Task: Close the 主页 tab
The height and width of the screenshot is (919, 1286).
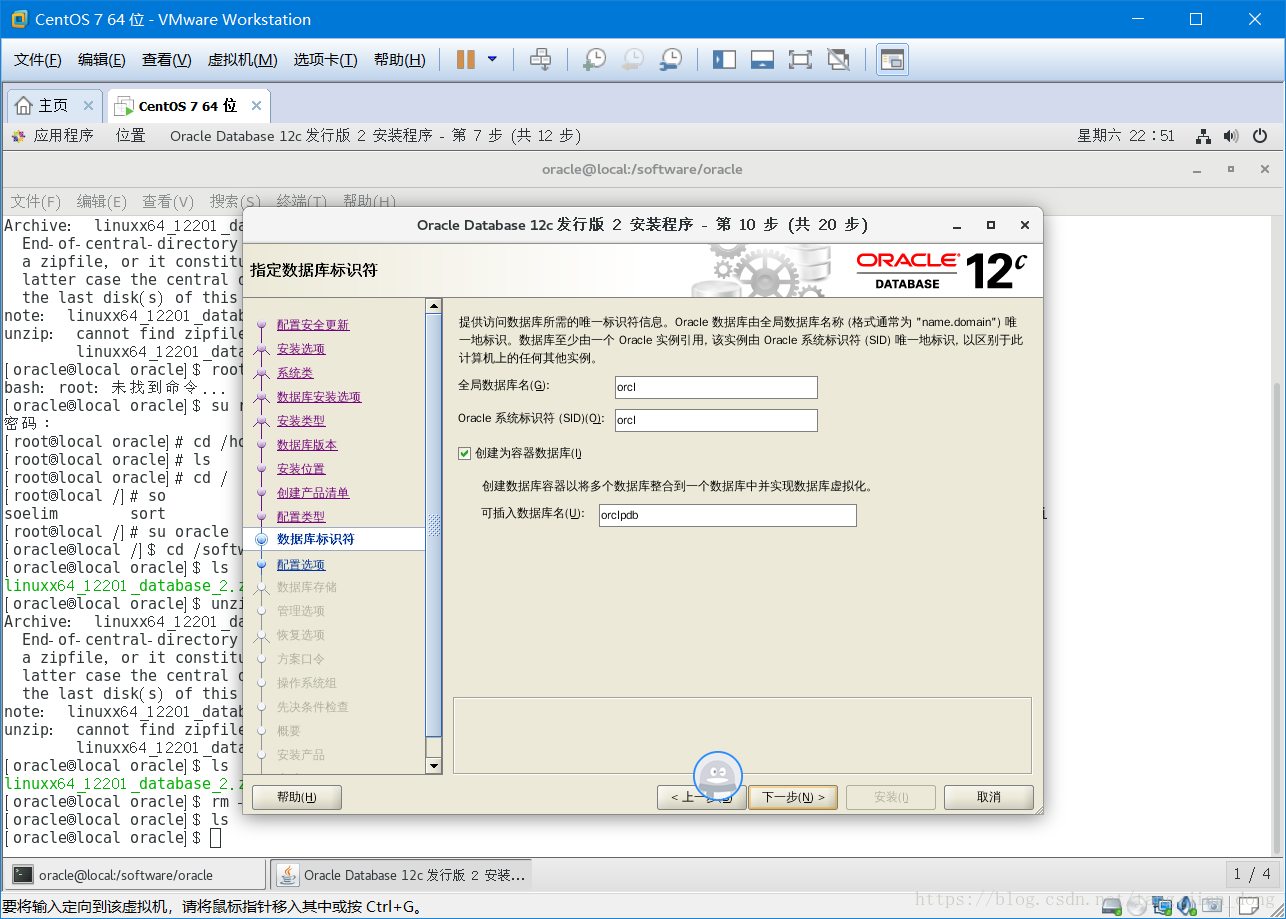Action: point(88,106)
